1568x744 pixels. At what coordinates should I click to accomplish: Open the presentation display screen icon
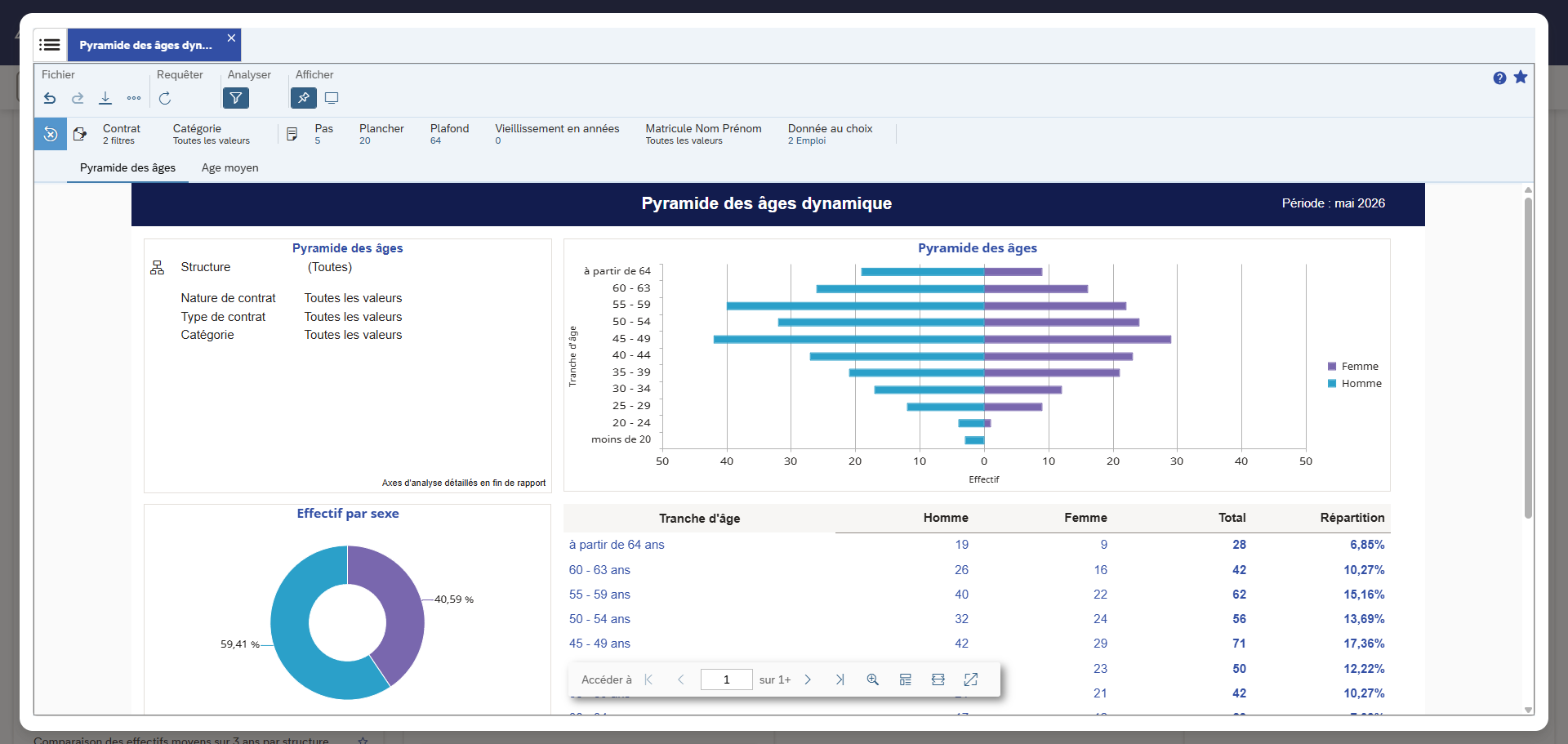(x=332, y=98)
